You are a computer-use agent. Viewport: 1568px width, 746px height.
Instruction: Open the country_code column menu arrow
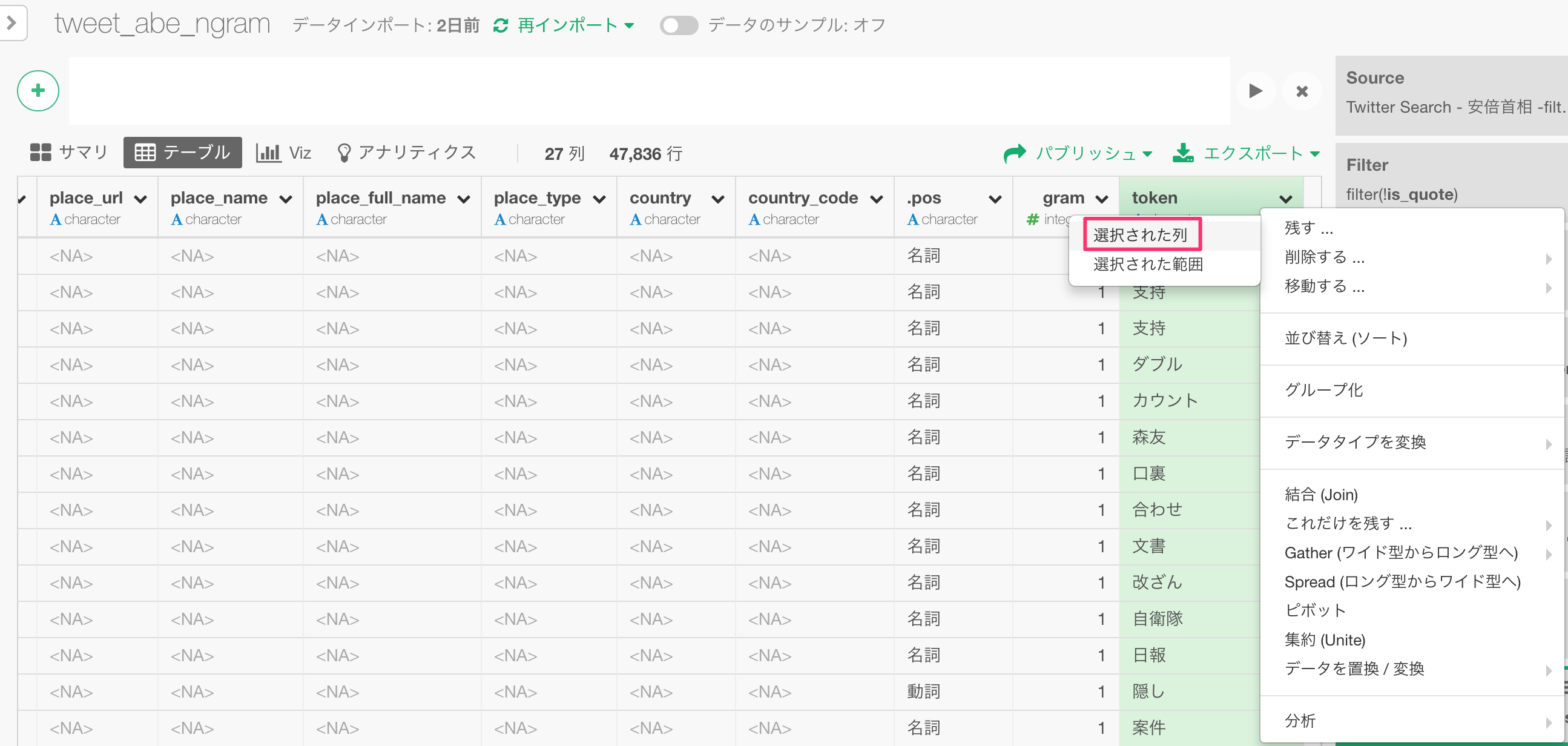pyautogui.click(x=877, y=199)
